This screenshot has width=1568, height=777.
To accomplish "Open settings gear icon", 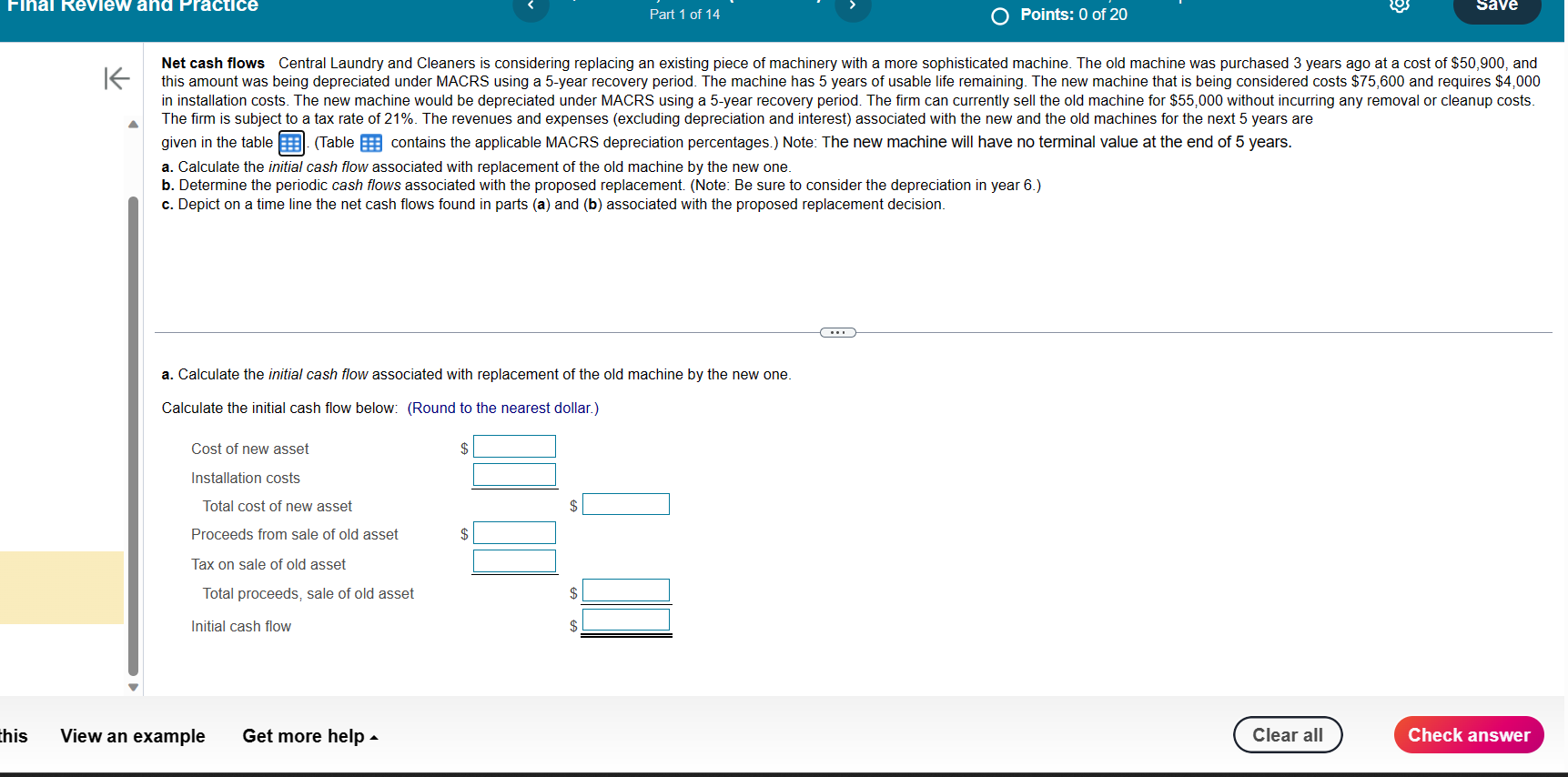I will coord(1400,5).
